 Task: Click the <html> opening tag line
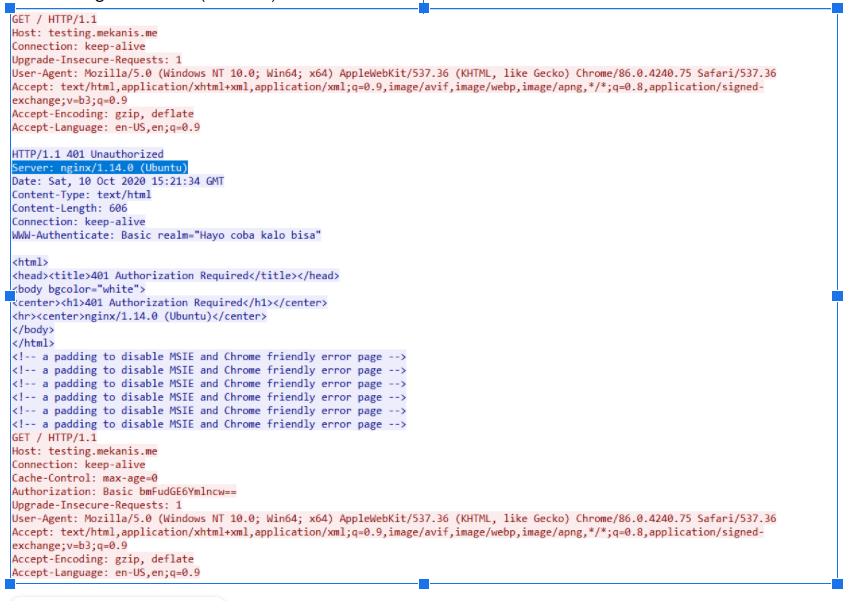tap(30, 262)
